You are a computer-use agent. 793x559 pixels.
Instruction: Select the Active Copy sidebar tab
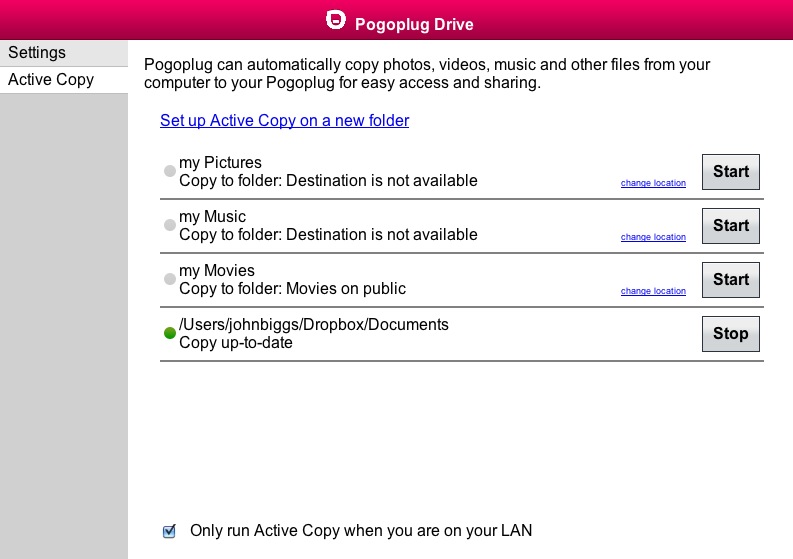coord(64,80)
